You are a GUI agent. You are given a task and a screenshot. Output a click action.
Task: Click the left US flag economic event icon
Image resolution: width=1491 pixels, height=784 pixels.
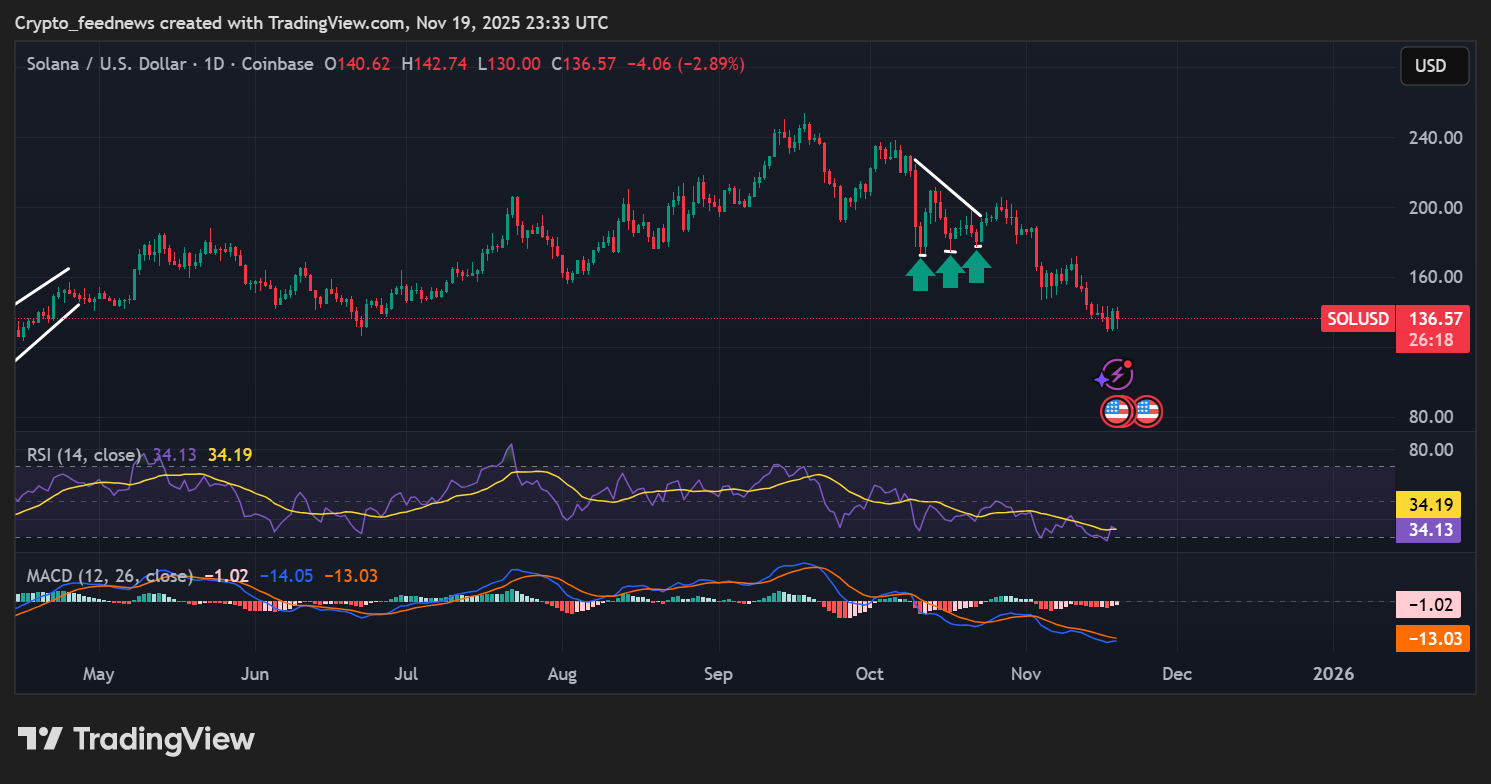[x=1116, y=411]
